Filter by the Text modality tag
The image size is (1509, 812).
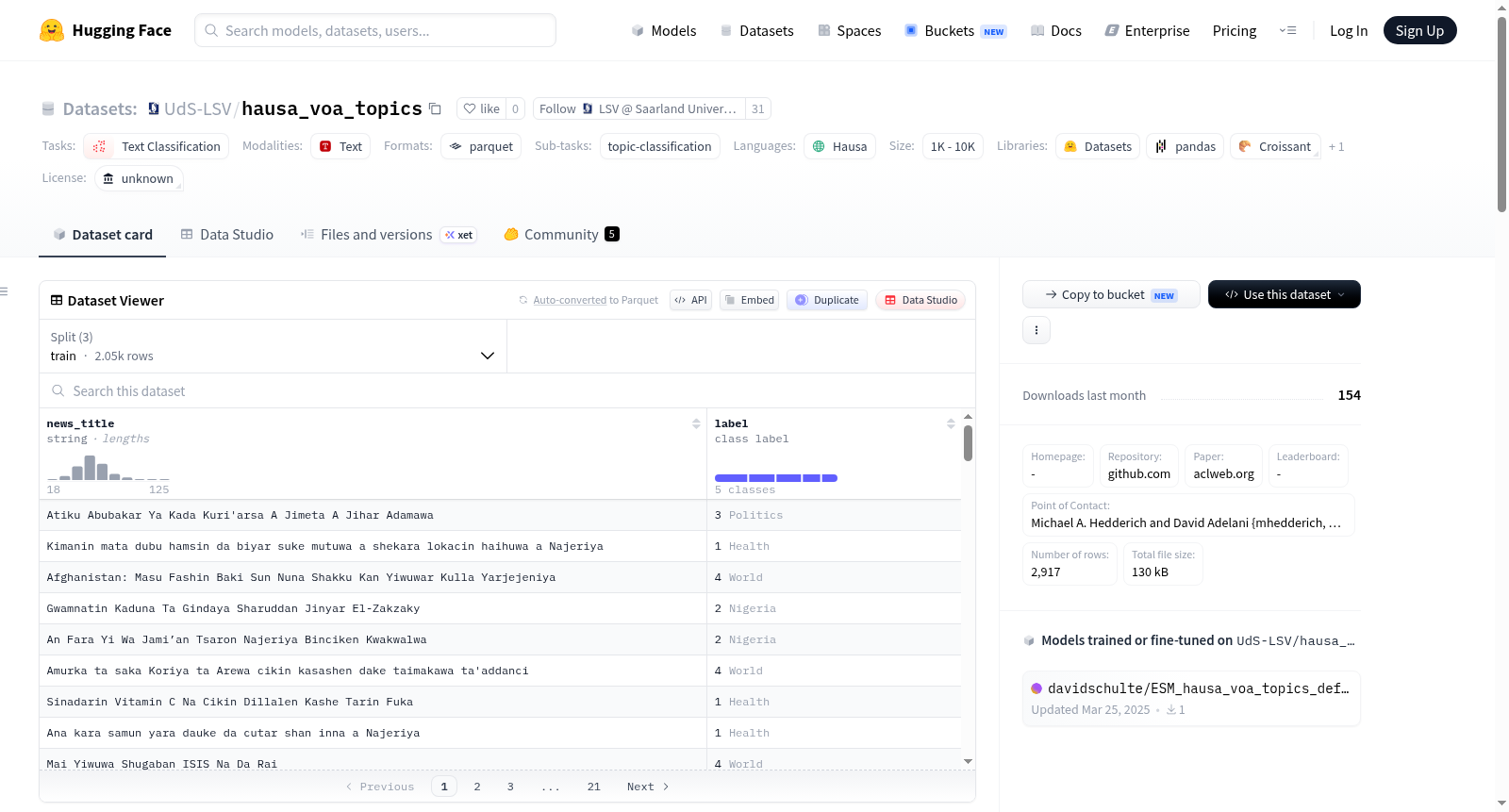click(340, 146)
